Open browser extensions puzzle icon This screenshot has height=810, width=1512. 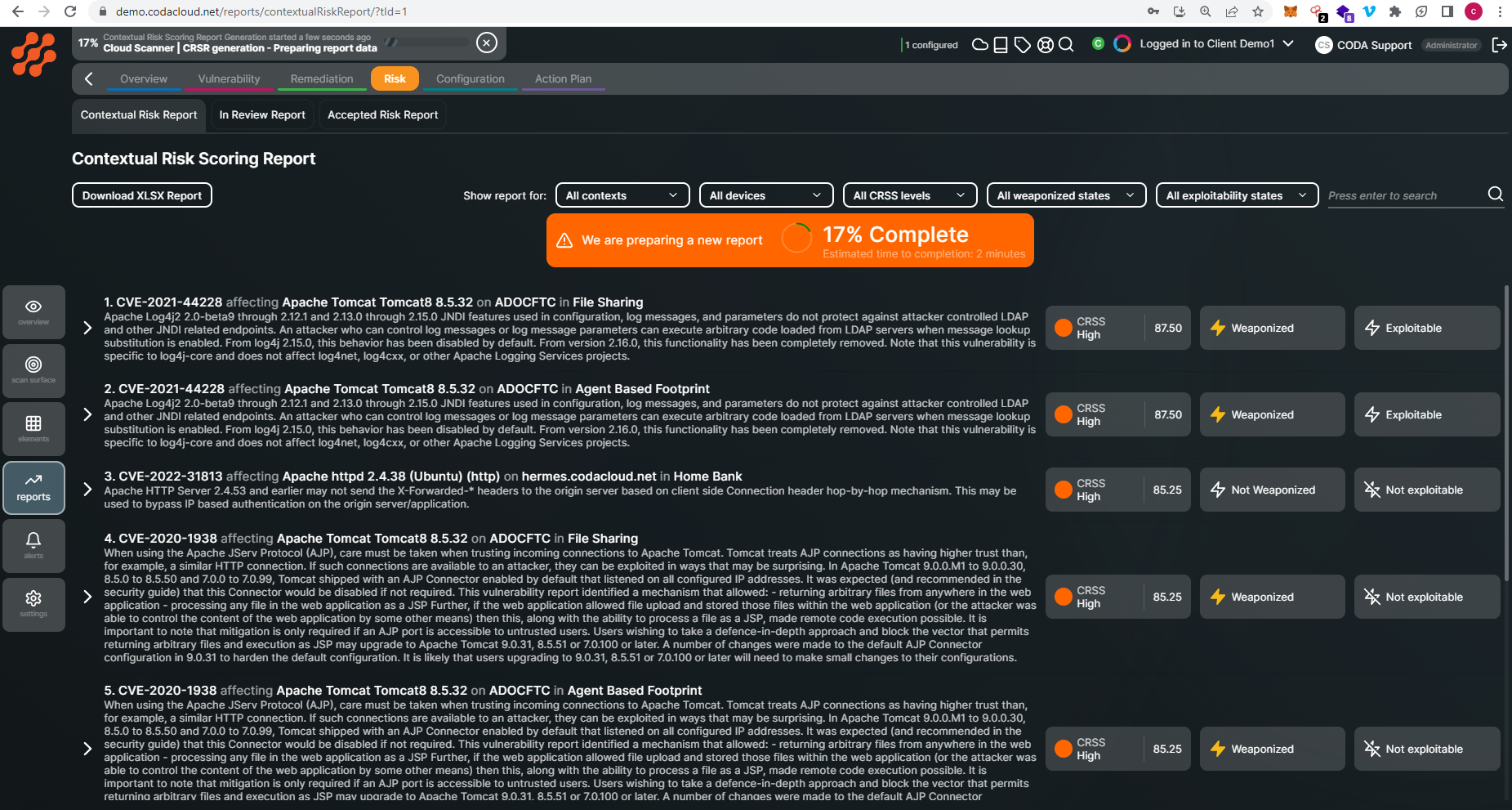click(1395, 11)
